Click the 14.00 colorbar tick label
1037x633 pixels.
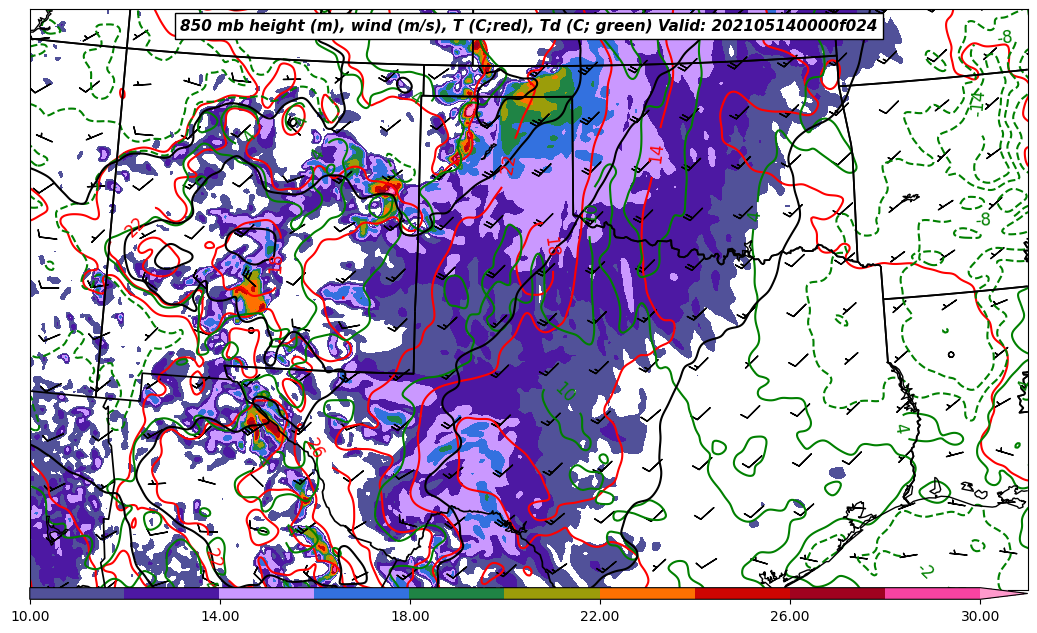click(220, 616)
